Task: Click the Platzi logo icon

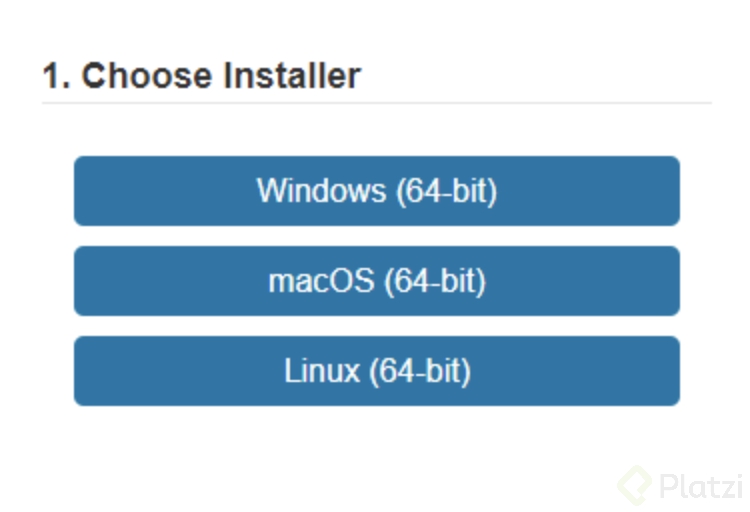Action: coord(634,485)
